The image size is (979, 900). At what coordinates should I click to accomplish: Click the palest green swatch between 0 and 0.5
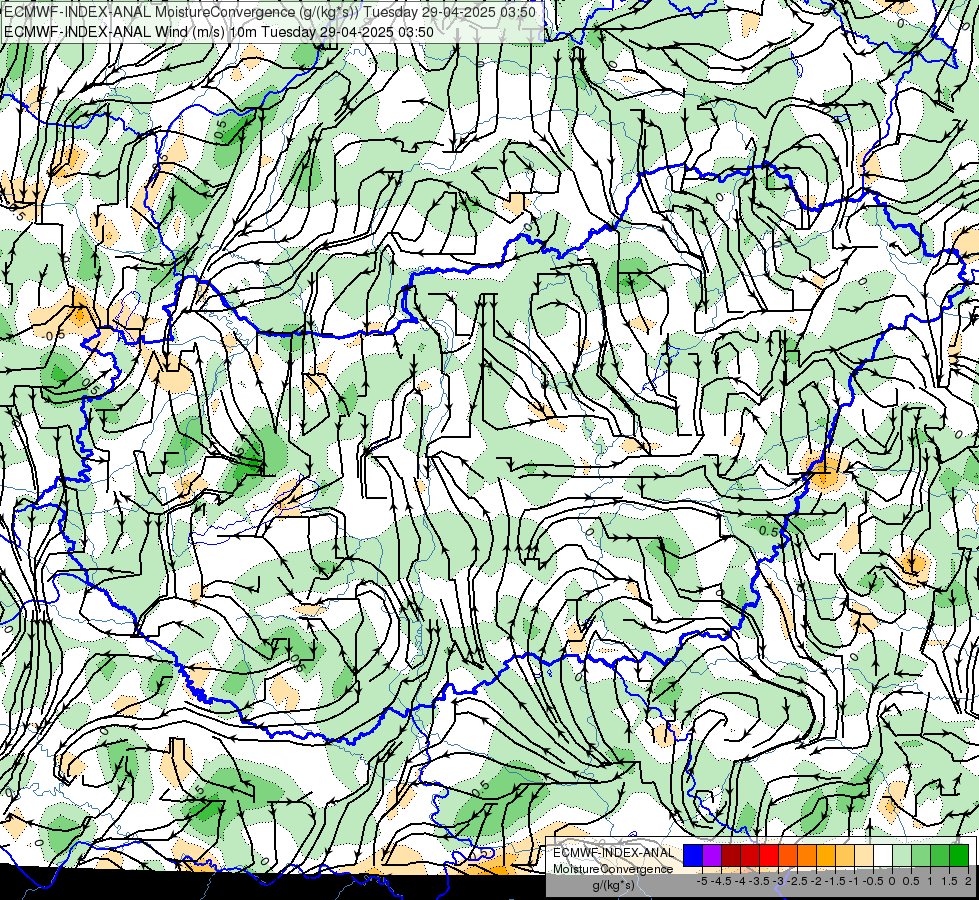pyautogui.click(x=902, y=855)
